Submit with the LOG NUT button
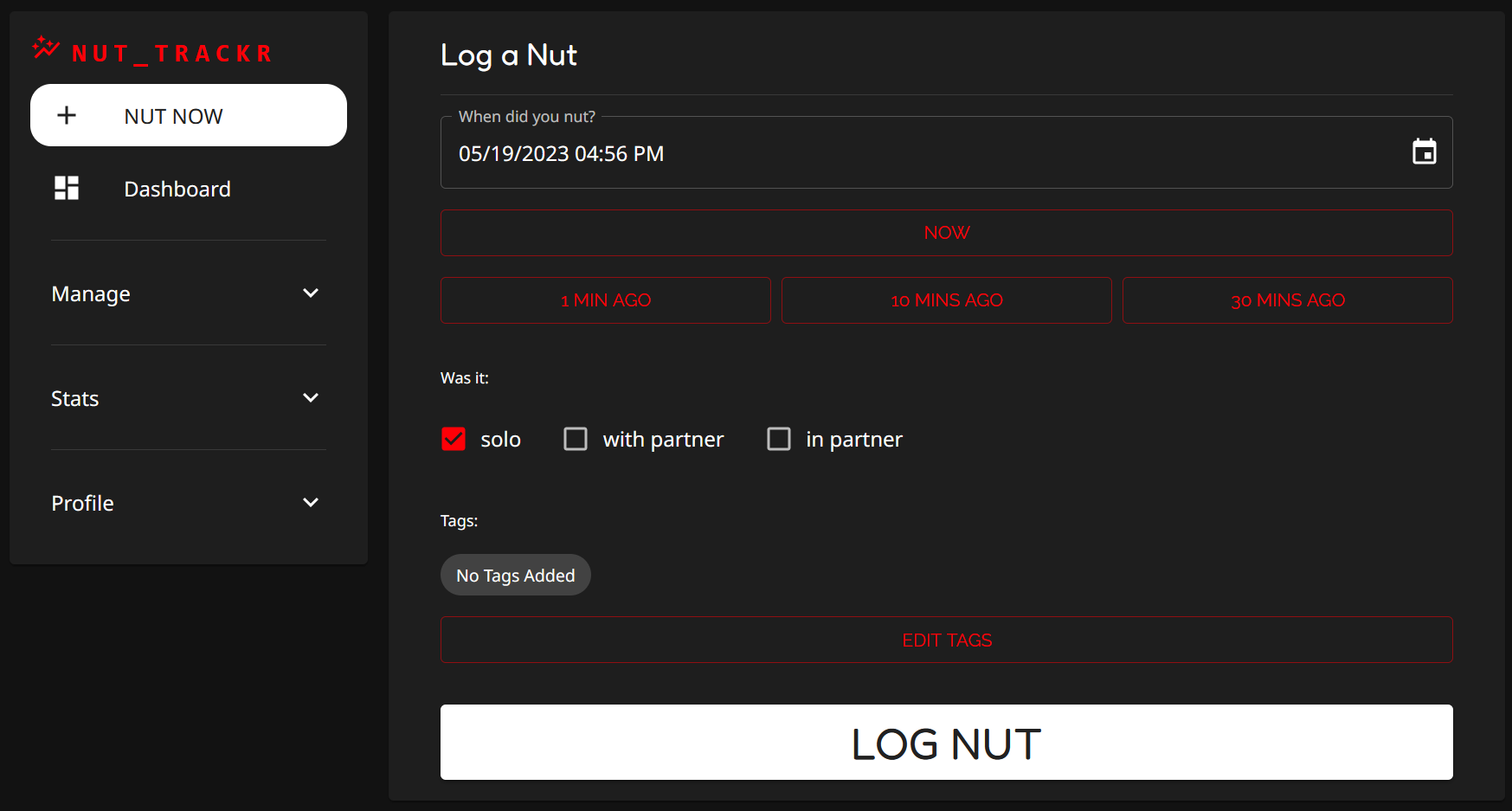The width and height of the screenshot is (1512, 811). tap(947, 742)
